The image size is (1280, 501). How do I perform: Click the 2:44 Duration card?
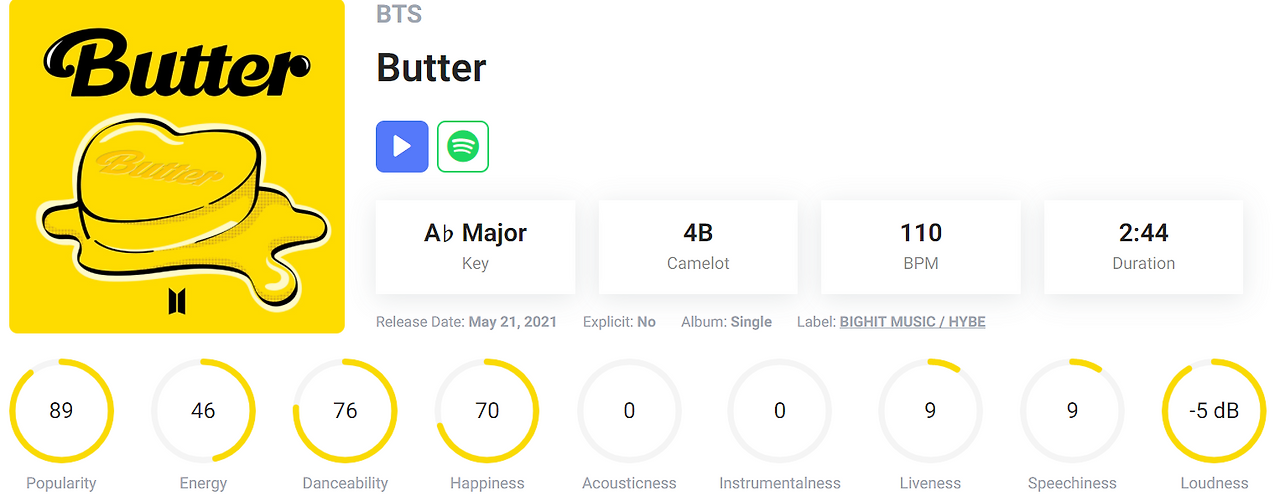[x=1144, y=246]
